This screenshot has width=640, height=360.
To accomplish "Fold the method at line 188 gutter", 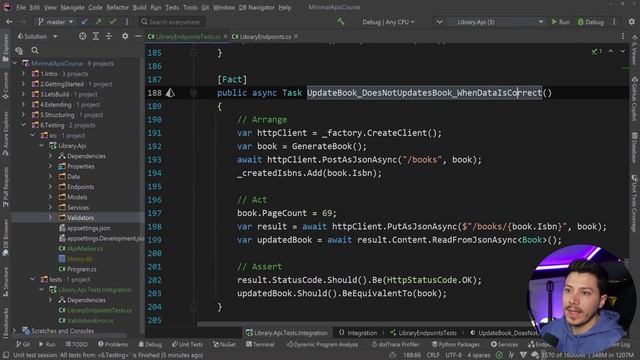I will (193, 93).
